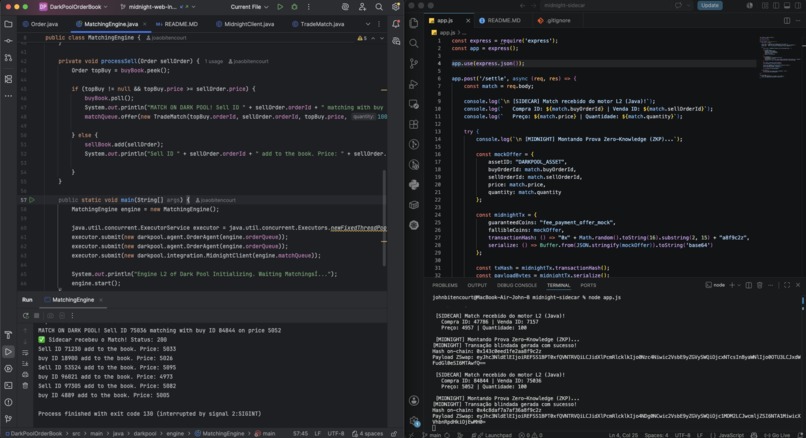Open the Problems tool window in IntelliJ
The height and width of the screenshot is (438, 806).
pos(8,402)
